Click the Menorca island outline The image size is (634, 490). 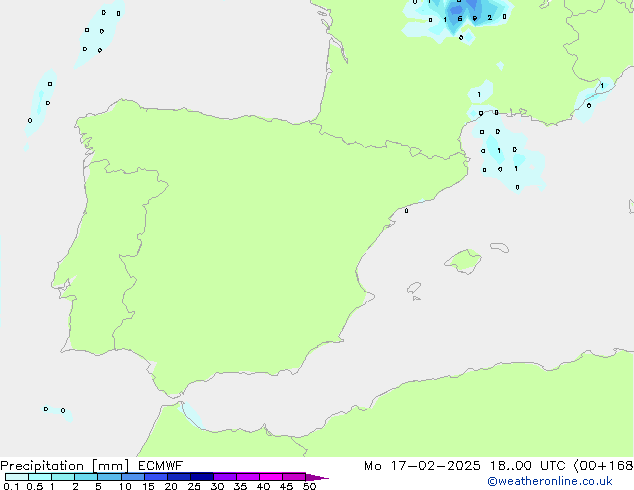[499, 247]
